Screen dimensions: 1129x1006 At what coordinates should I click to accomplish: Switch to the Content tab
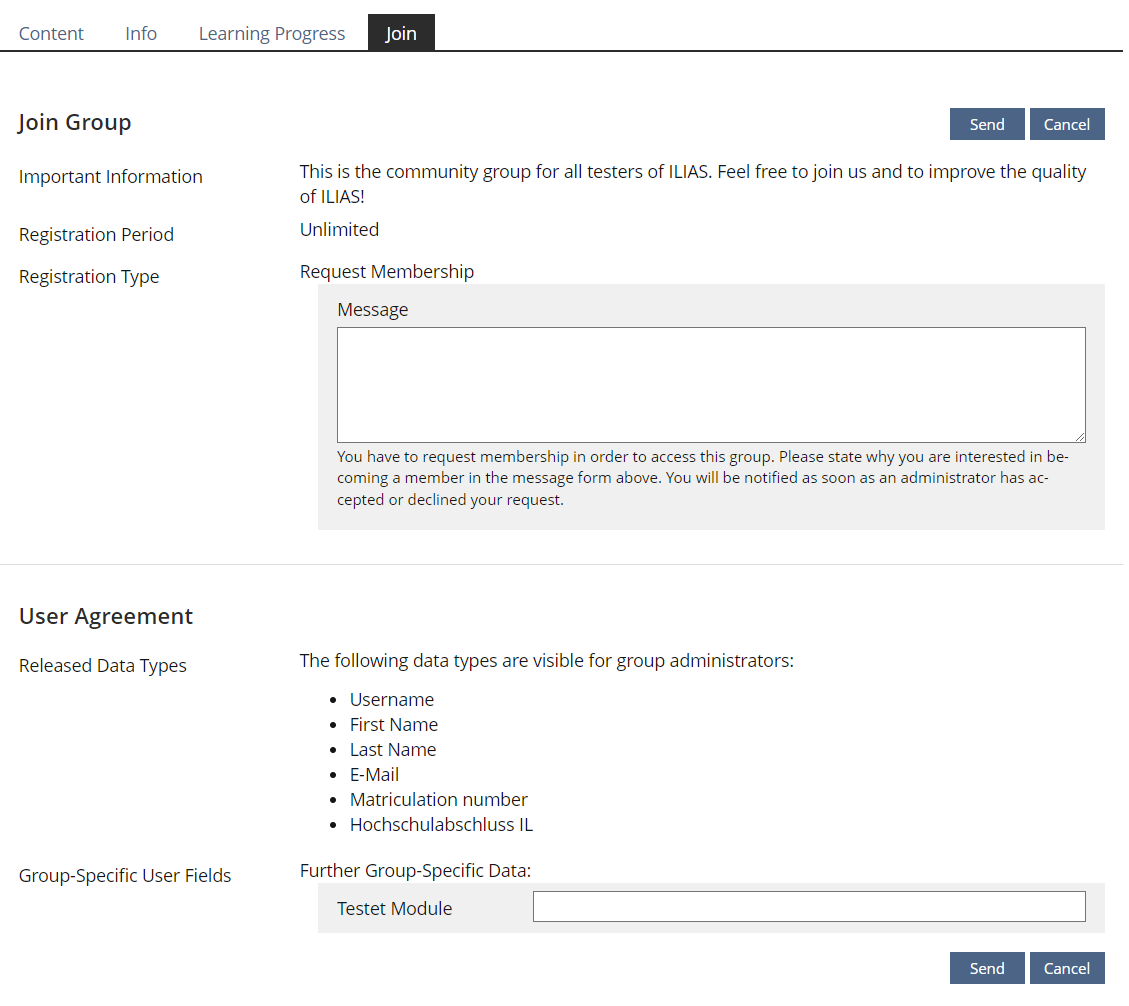pos(51,33)
